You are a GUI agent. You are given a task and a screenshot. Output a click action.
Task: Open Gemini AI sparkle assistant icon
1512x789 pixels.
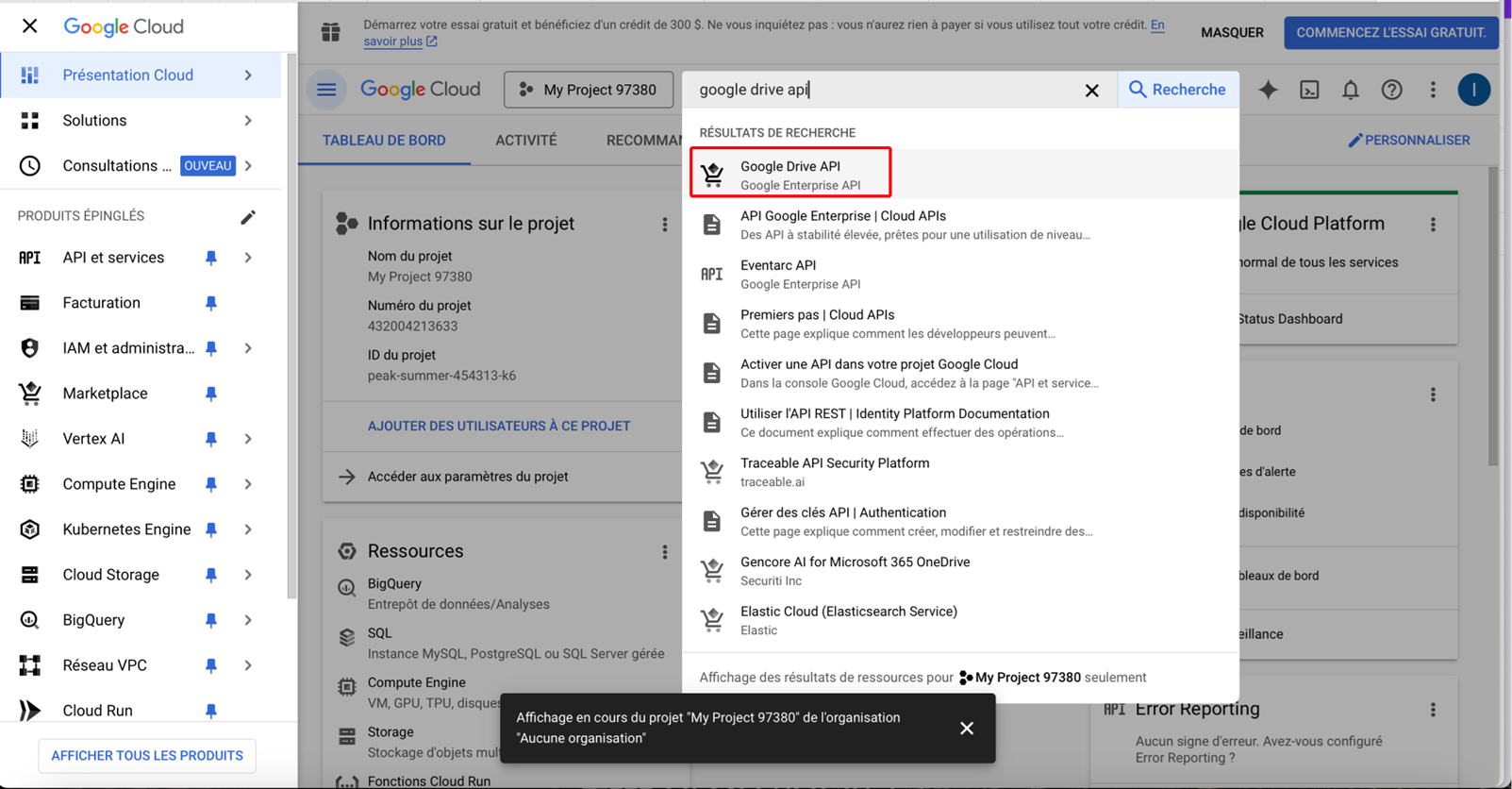(x=1268, y=90)
